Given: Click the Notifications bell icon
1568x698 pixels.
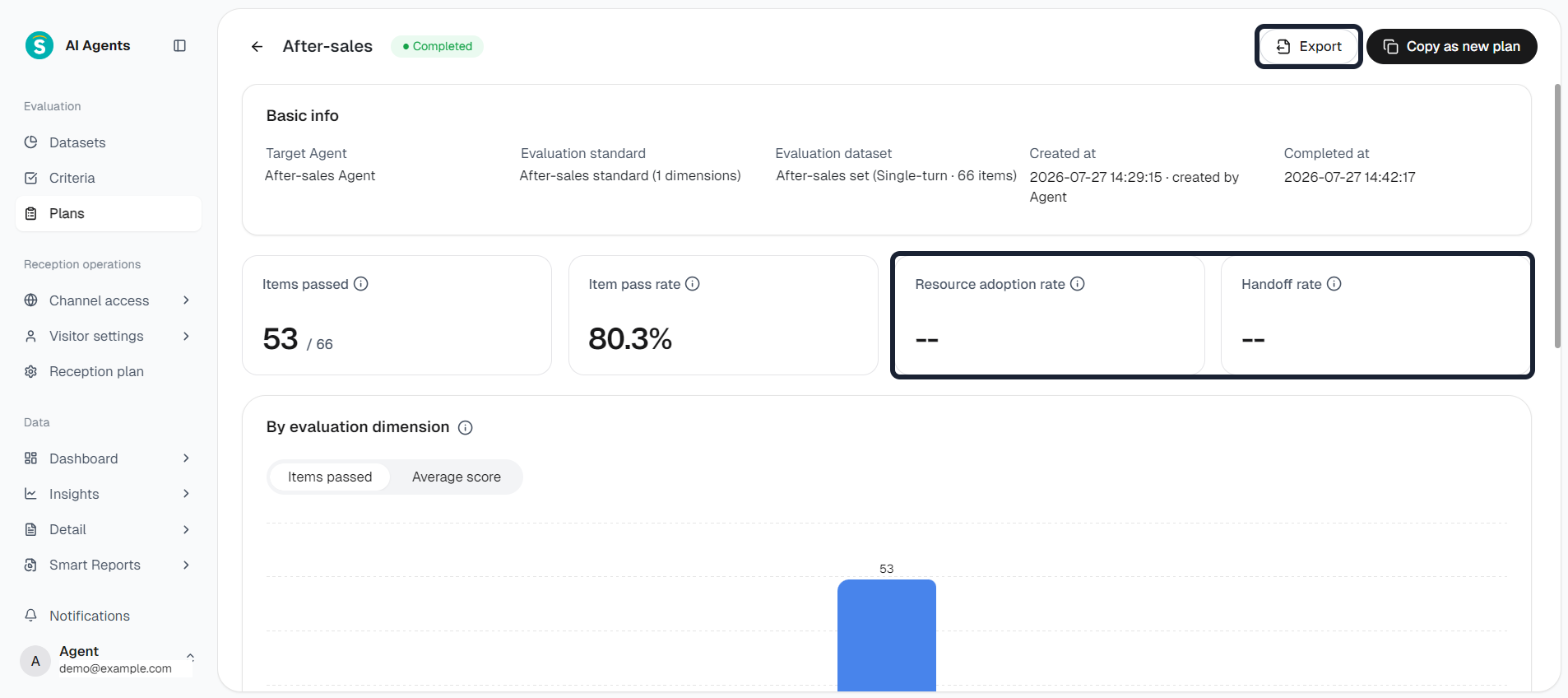Looking at the screenshot, I should pos(31,616).
